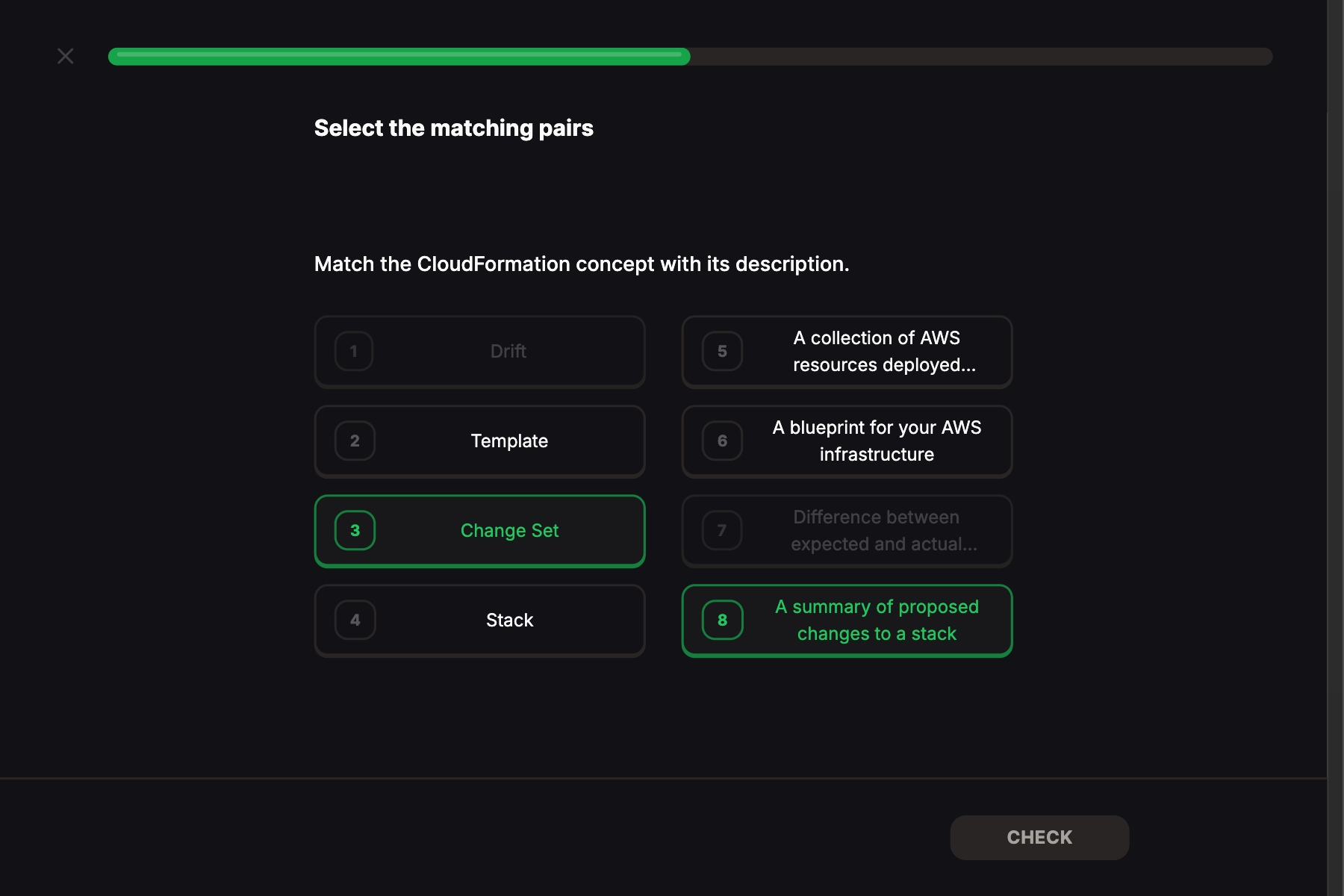Click the green lesson progress bar
The width and height of the screenshot is (1344, 896).
(399, 57)
